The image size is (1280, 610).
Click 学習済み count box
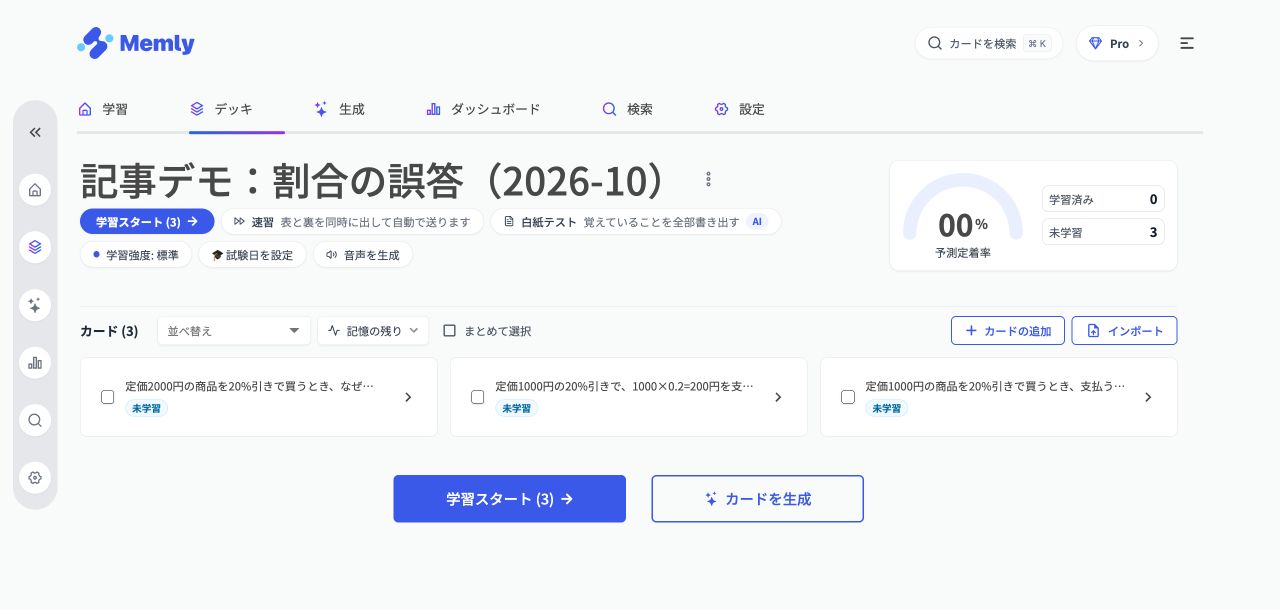(x=1103, y=199)
